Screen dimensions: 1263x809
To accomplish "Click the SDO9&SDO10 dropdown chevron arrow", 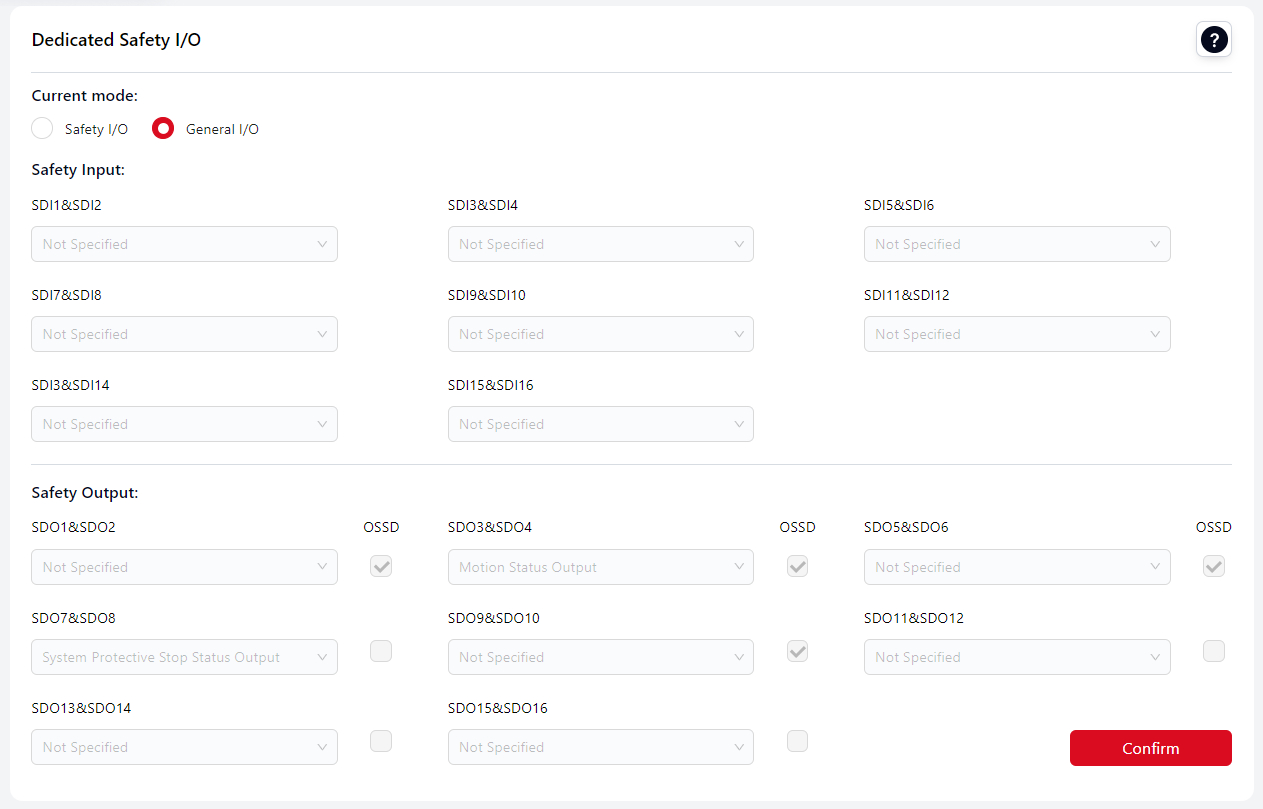I will (x=738, y=657).
